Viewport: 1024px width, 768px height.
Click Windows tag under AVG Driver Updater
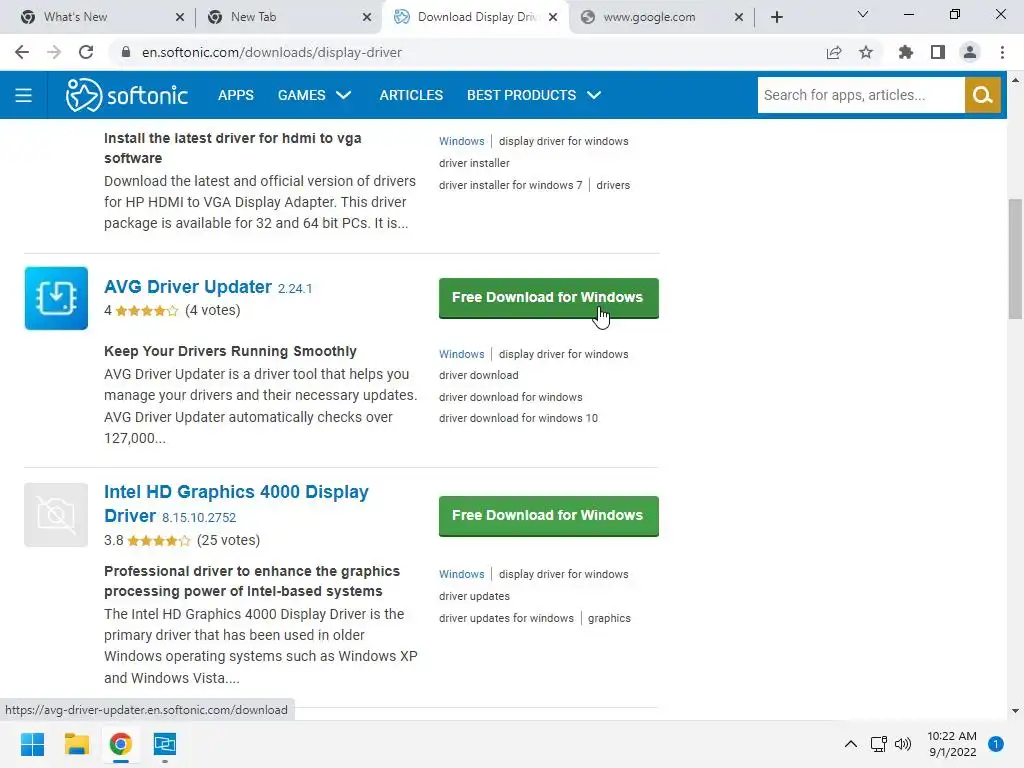[462, 354]
